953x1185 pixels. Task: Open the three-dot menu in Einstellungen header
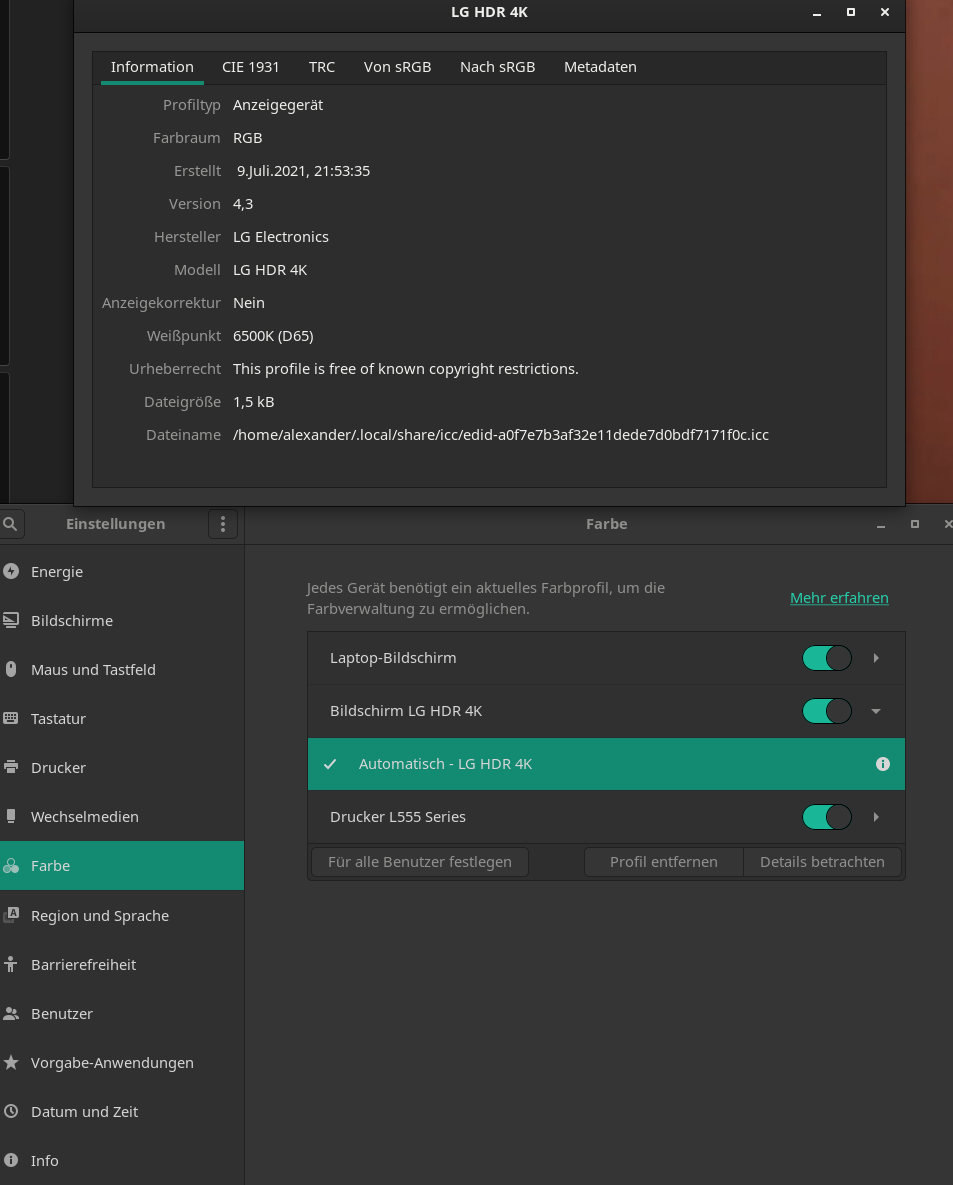coord(223,524)
